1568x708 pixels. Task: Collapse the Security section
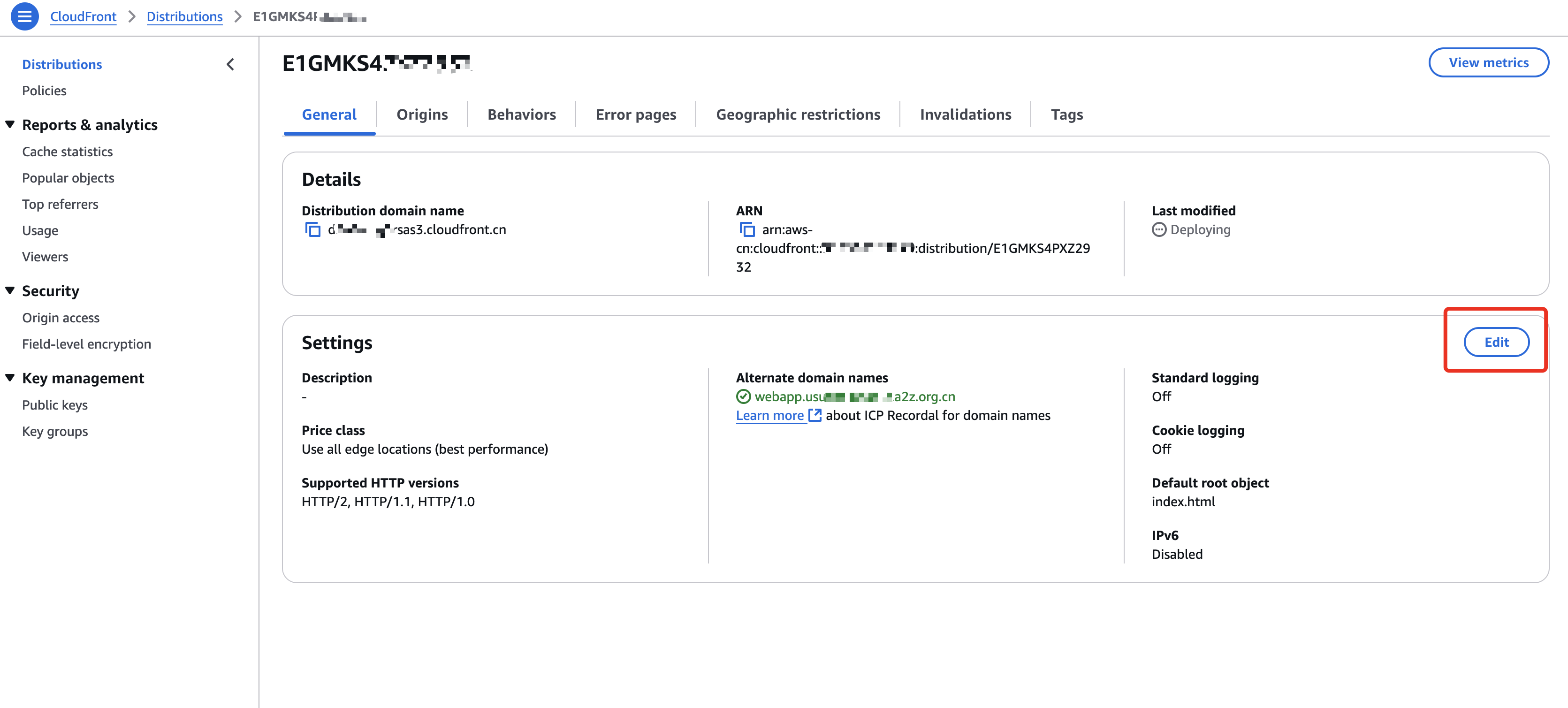click(10, 290)
